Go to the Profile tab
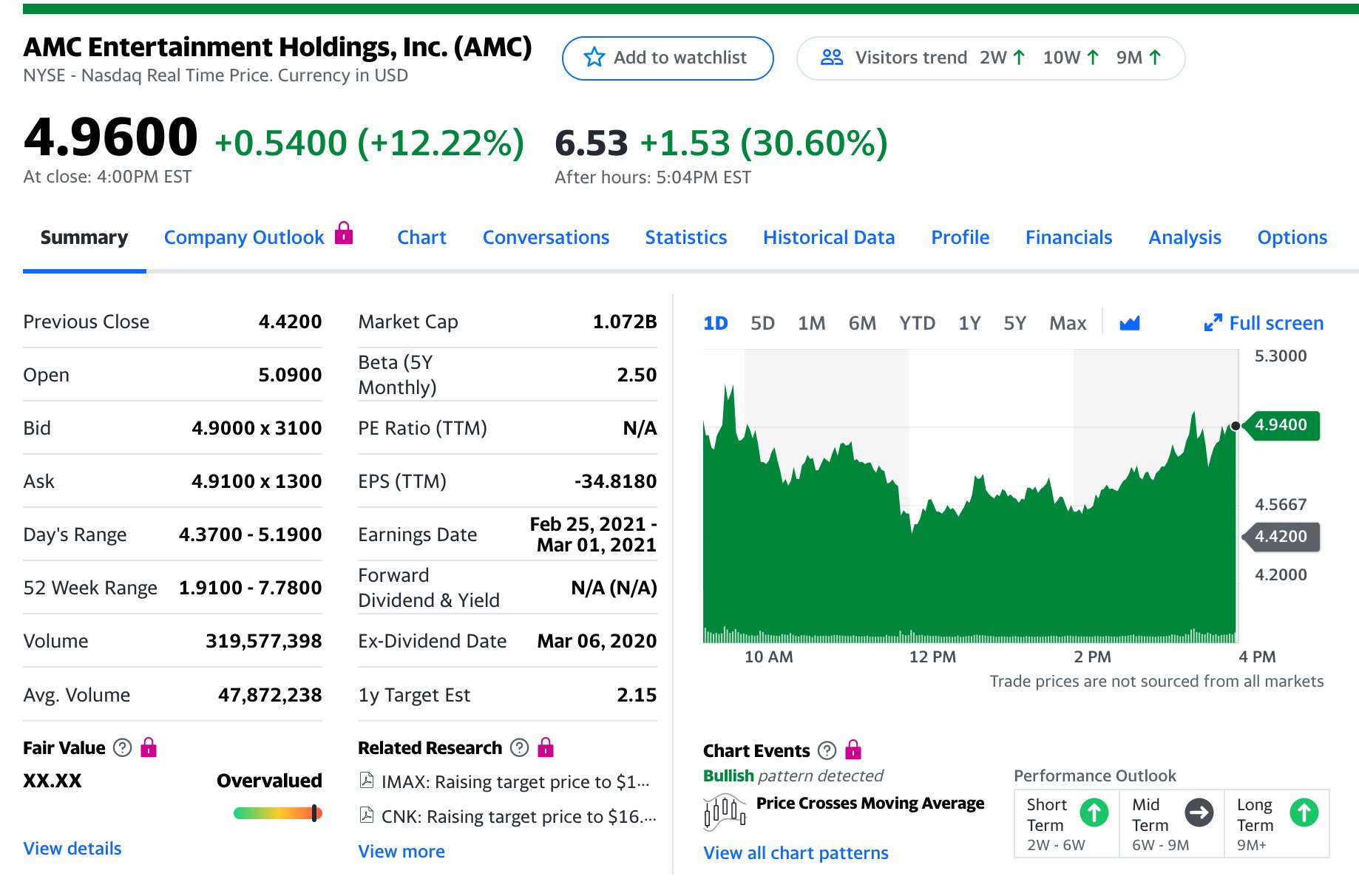Screen dimensions: 1359x896 click(x=960, y=237)
